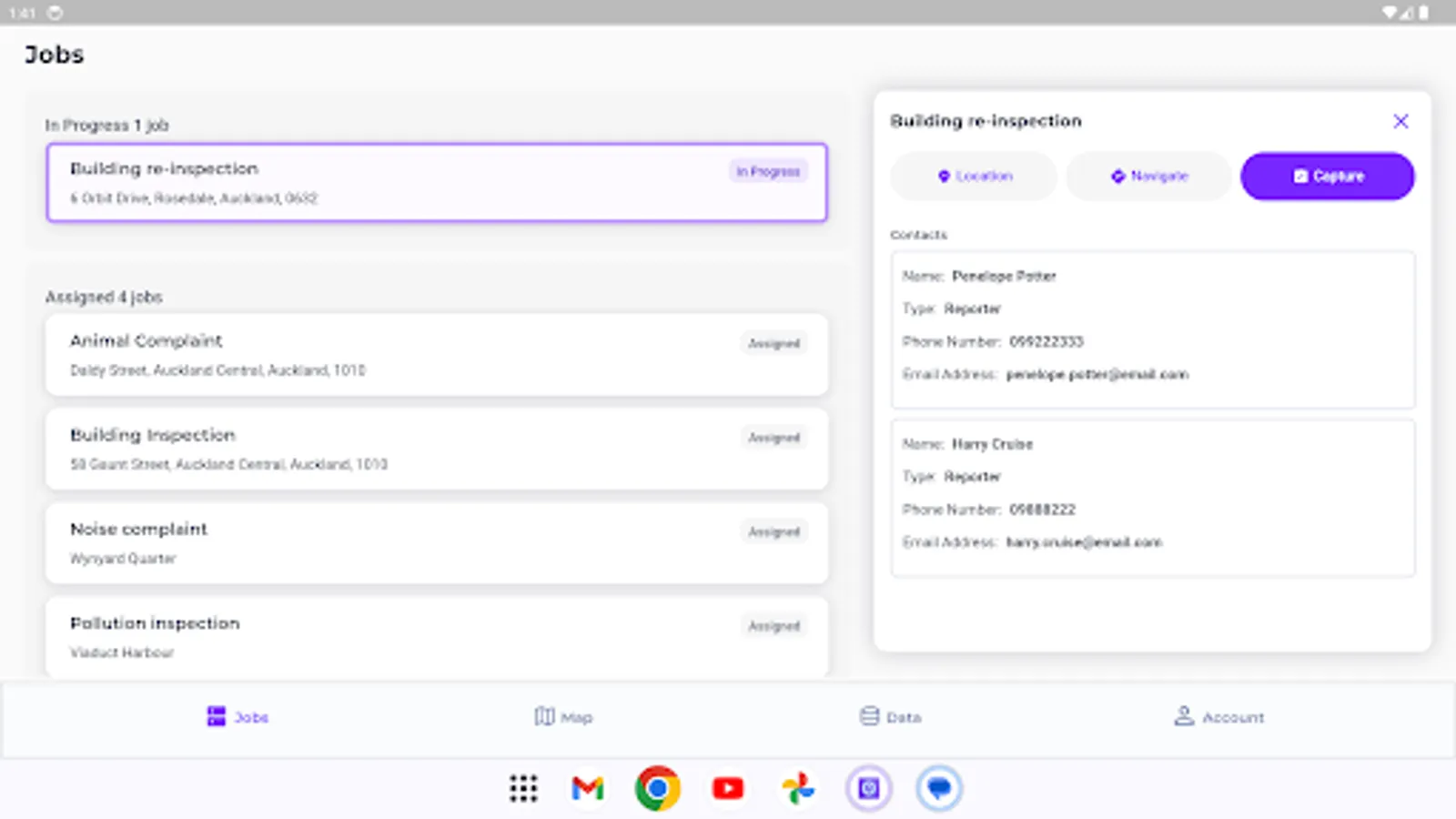Launch Chrome from the dock
Screen dimensions: 1456x819
pyautogui.click(x=658, y=788)
